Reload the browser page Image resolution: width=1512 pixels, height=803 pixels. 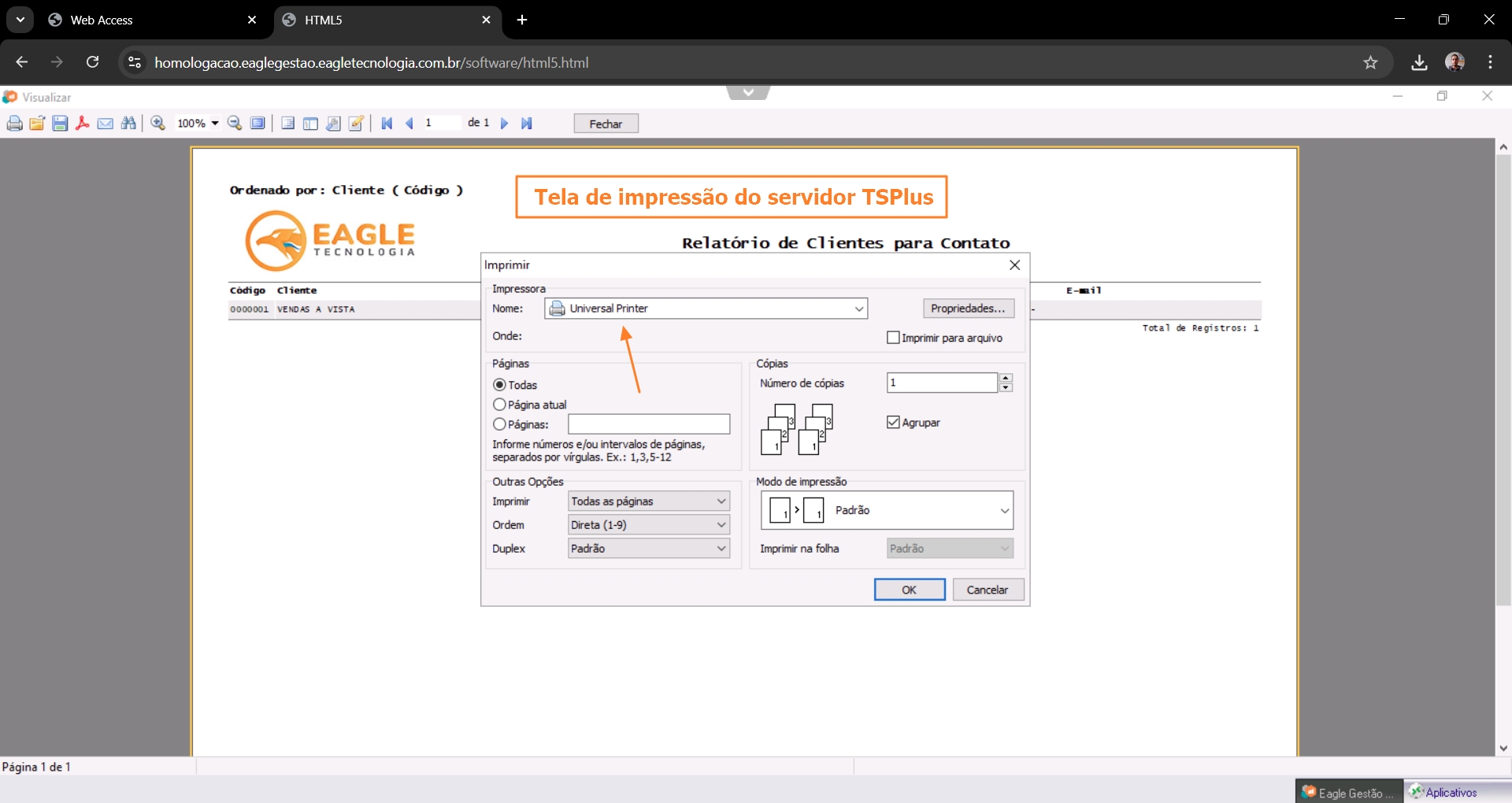(x=92, y=62)
